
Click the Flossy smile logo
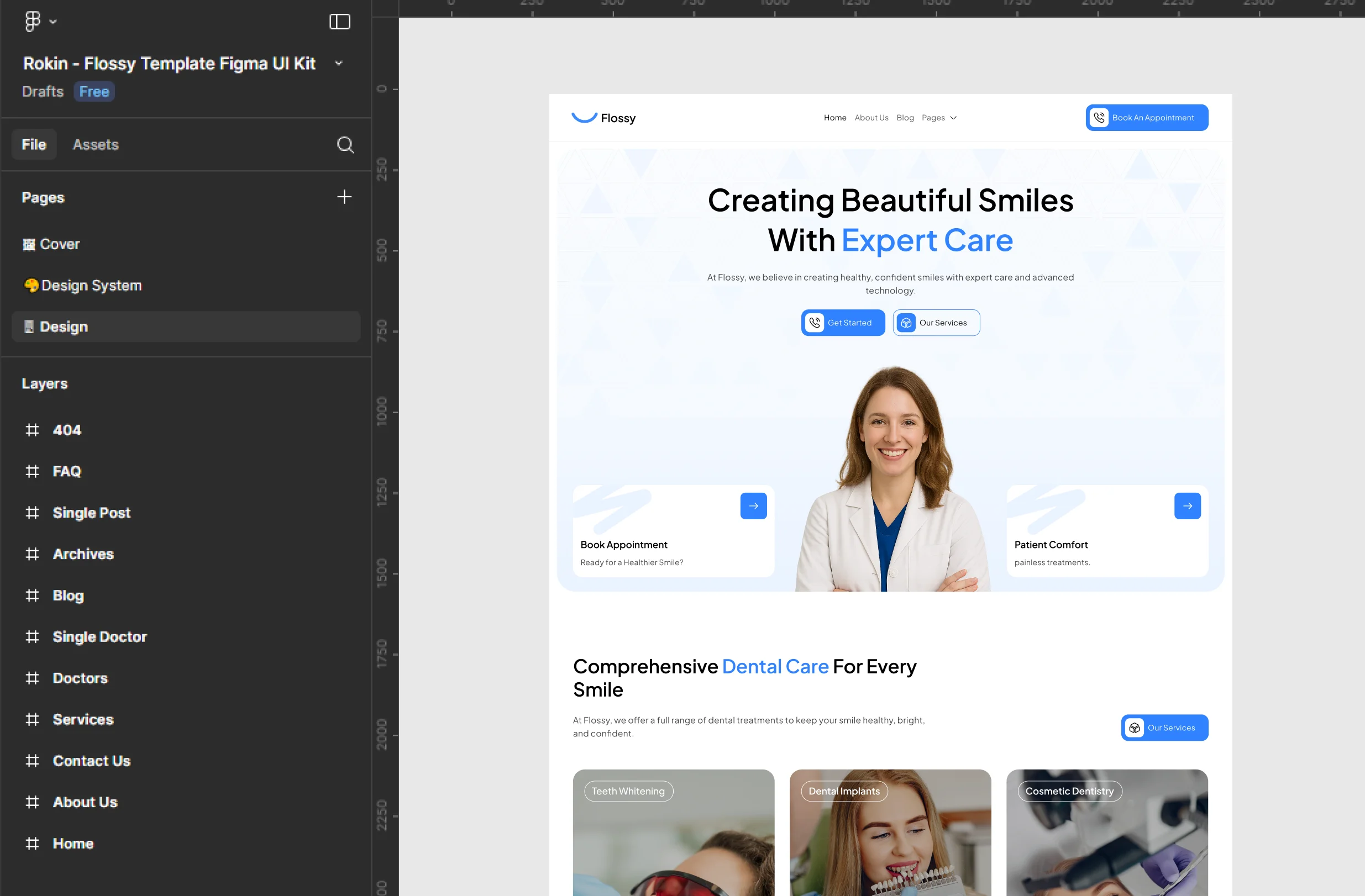[x=585, y=118]
